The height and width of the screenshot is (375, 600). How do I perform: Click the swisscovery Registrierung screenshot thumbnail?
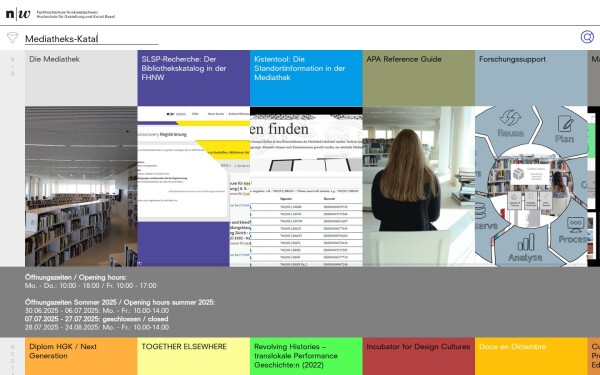194,186
